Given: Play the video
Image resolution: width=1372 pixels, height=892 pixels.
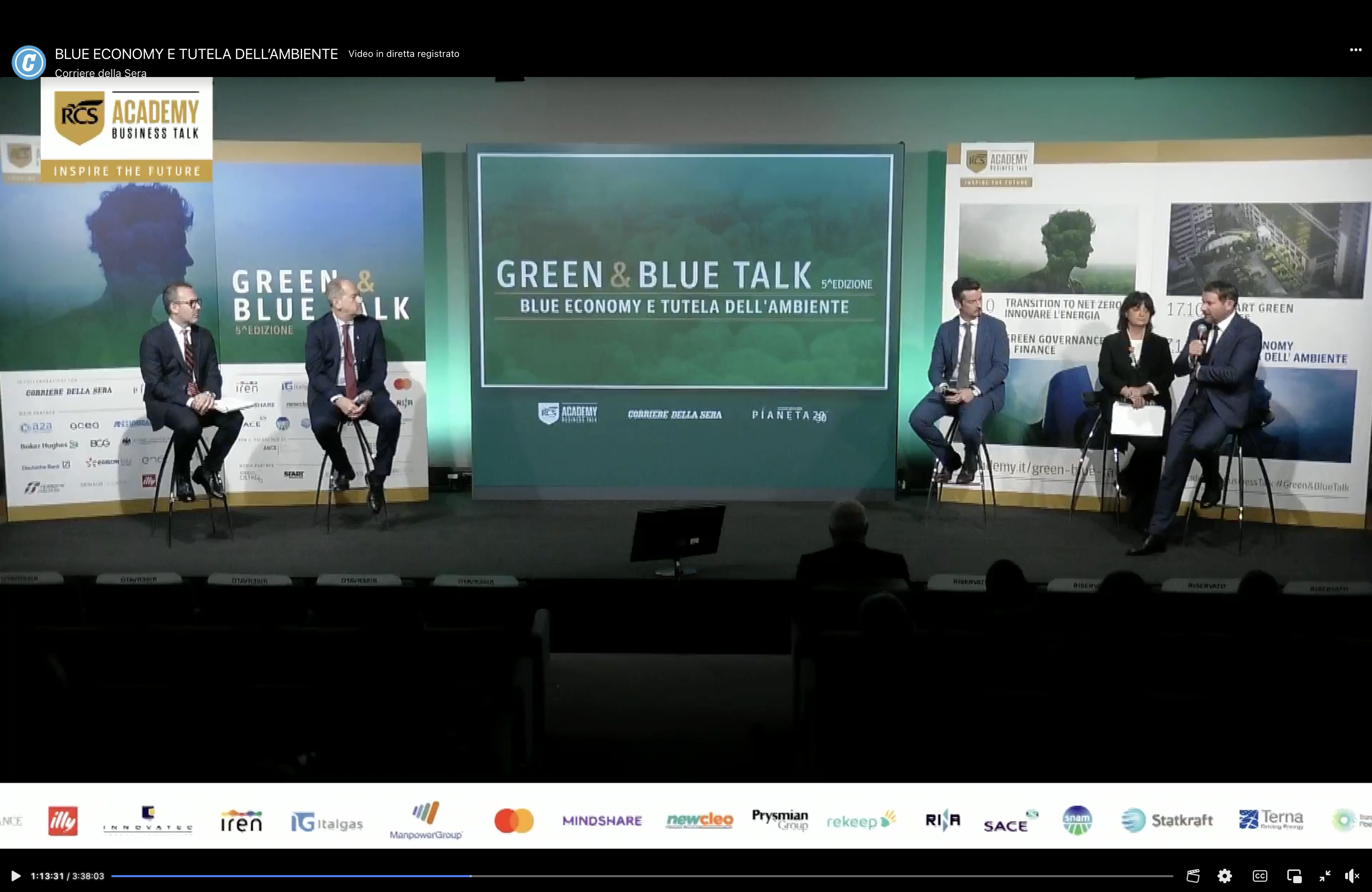Looking at the screenshot, I should [x=16, y=876].
